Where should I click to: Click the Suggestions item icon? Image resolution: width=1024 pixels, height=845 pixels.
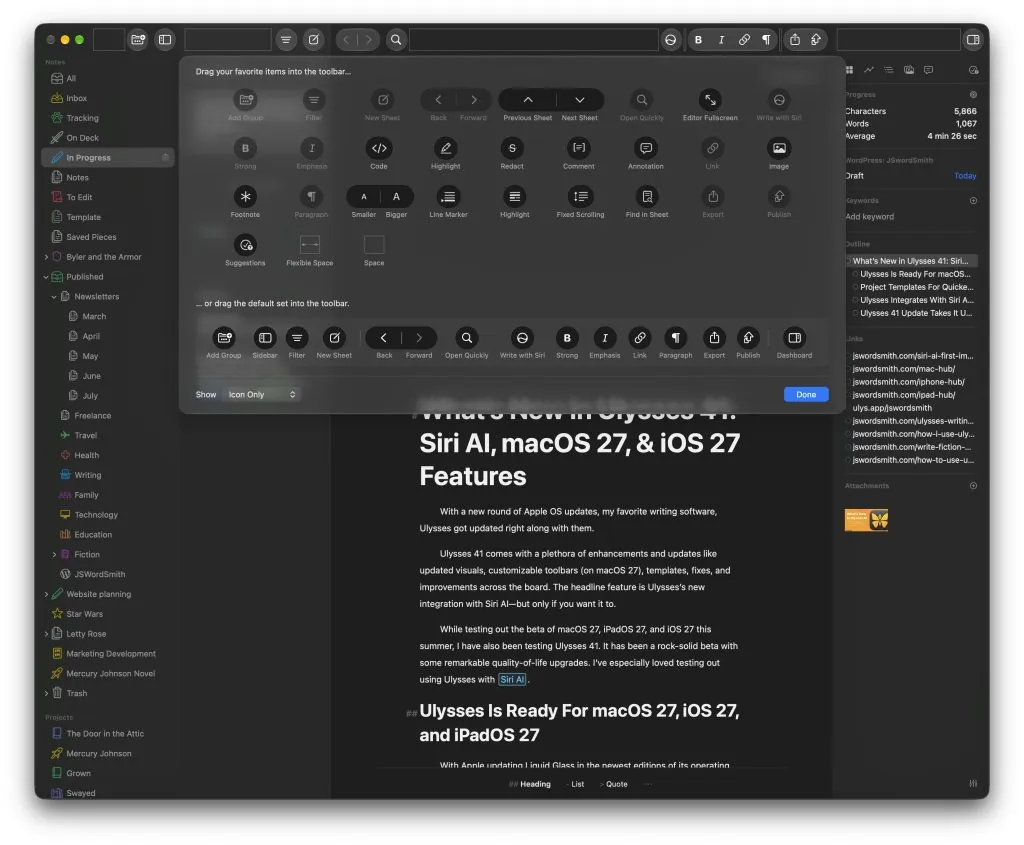246,245
